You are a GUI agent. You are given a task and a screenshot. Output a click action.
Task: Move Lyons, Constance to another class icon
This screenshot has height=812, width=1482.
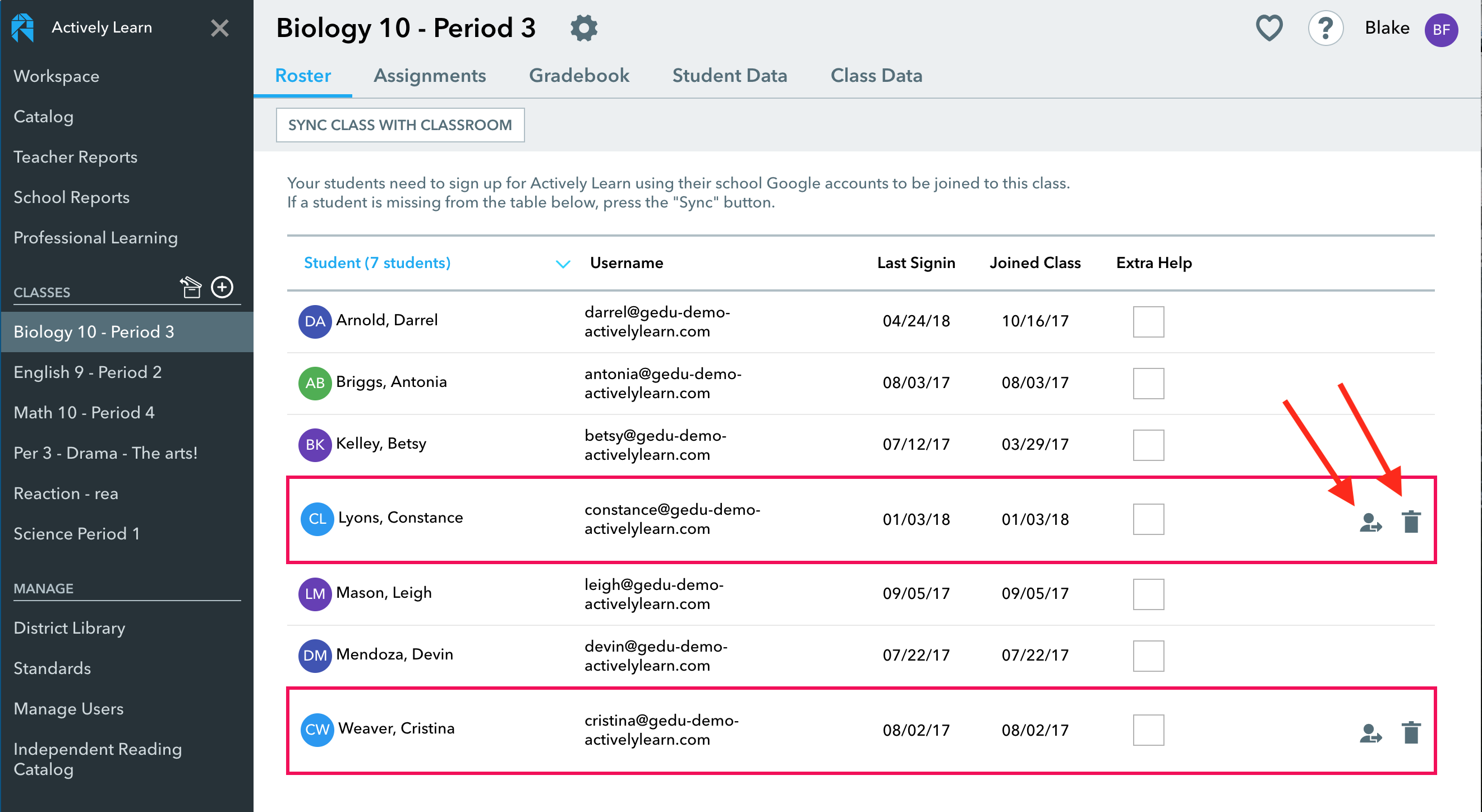pos(1371,522)
